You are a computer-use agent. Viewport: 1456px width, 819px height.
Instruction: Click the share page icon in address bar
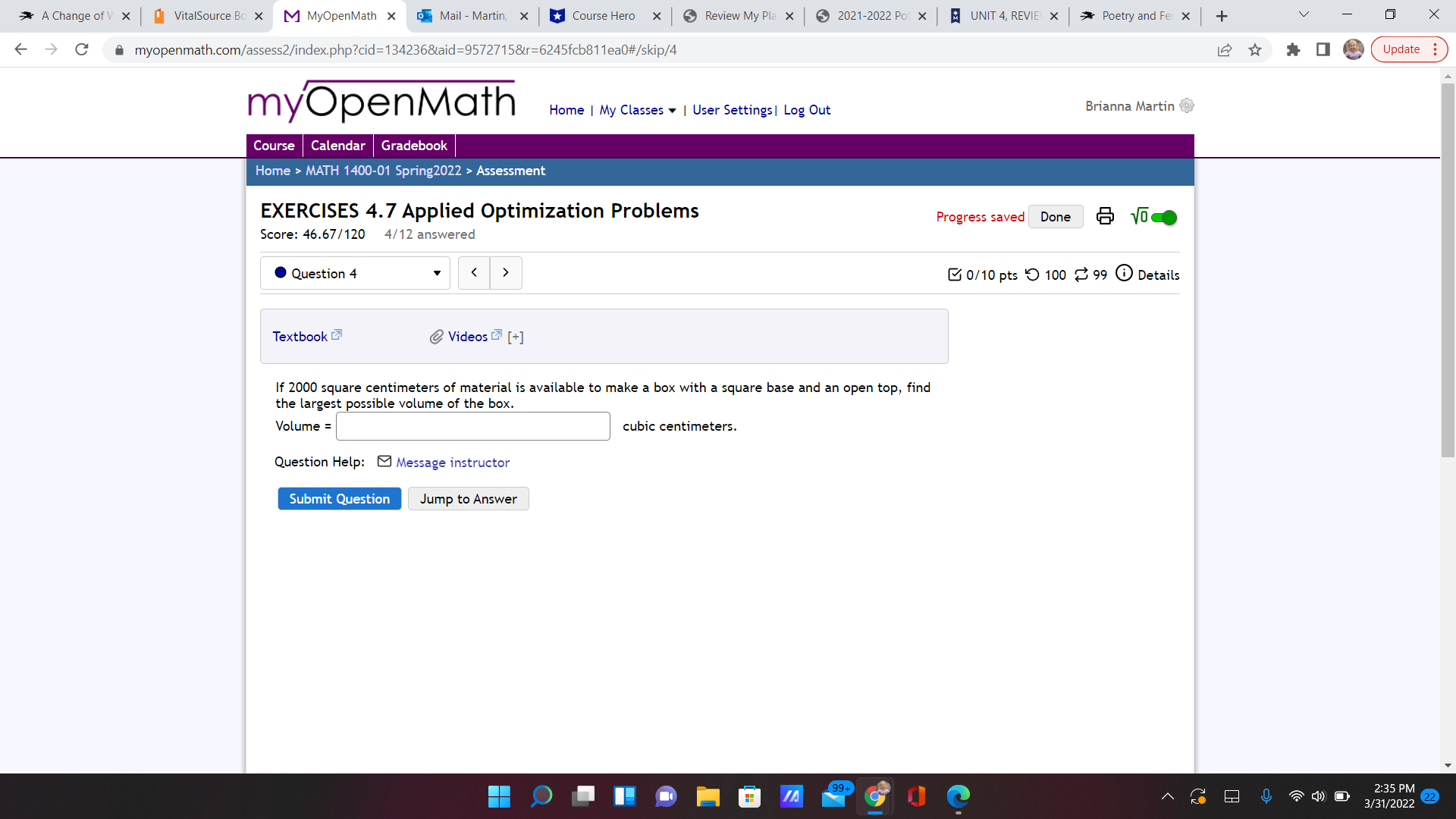point(1224,50)
